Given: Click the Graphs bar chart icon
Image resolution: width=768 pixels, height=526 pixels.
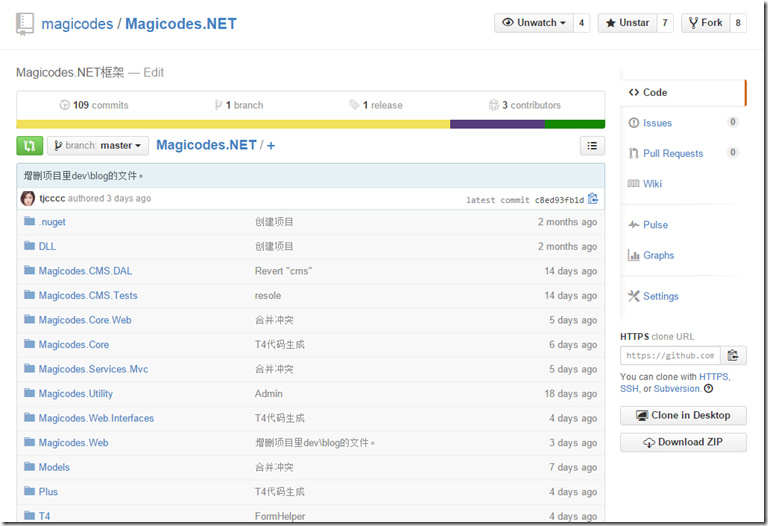Looking at the screenshot, I should [633, 255].
